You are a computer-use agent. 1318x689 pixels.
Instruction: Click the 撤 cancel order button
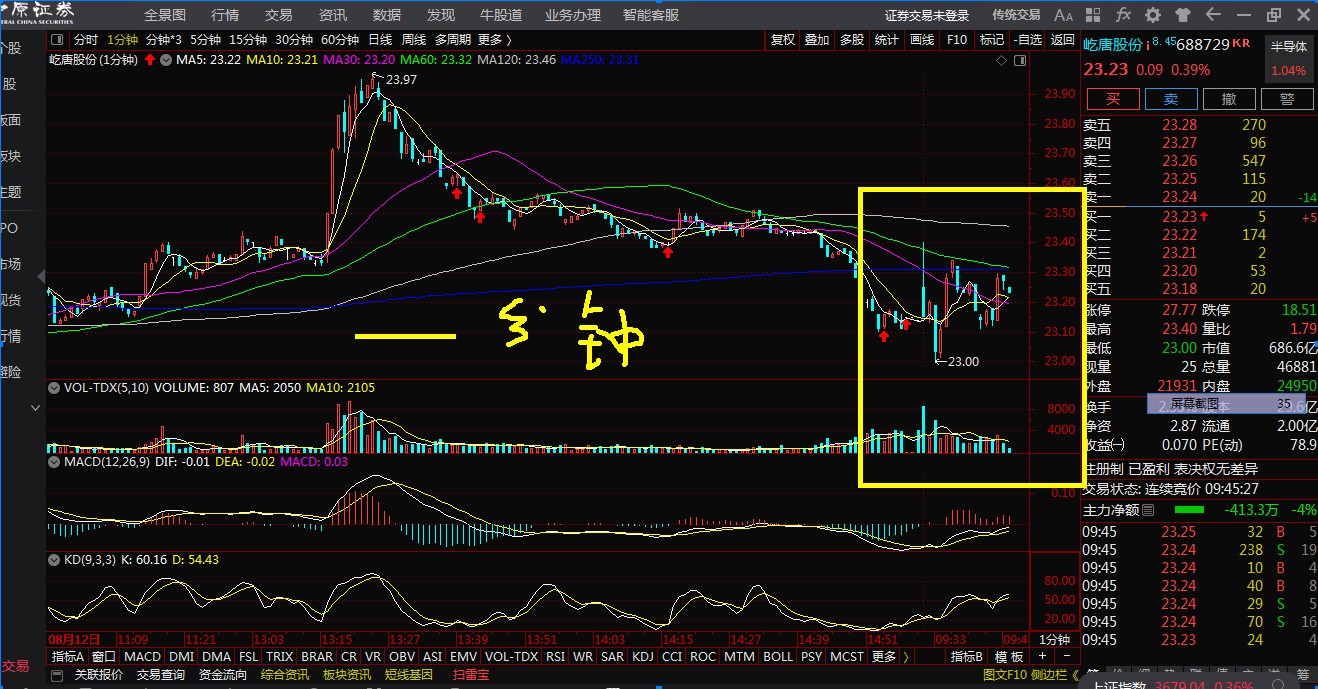[x=1229, y=99]
